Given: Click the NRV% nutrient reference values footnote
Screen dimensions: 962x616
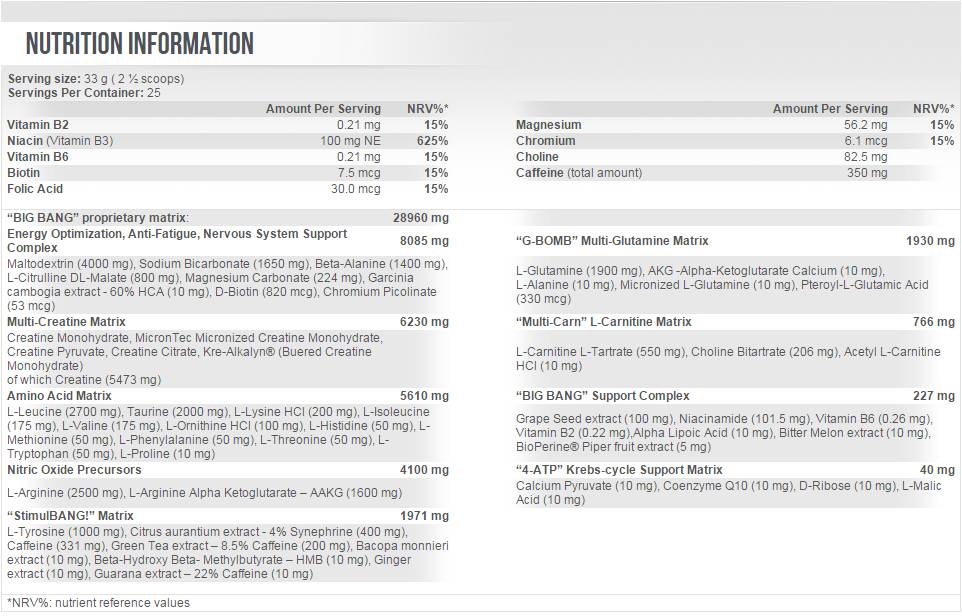Looking at the screenshot, I should (x=98, y=603).
